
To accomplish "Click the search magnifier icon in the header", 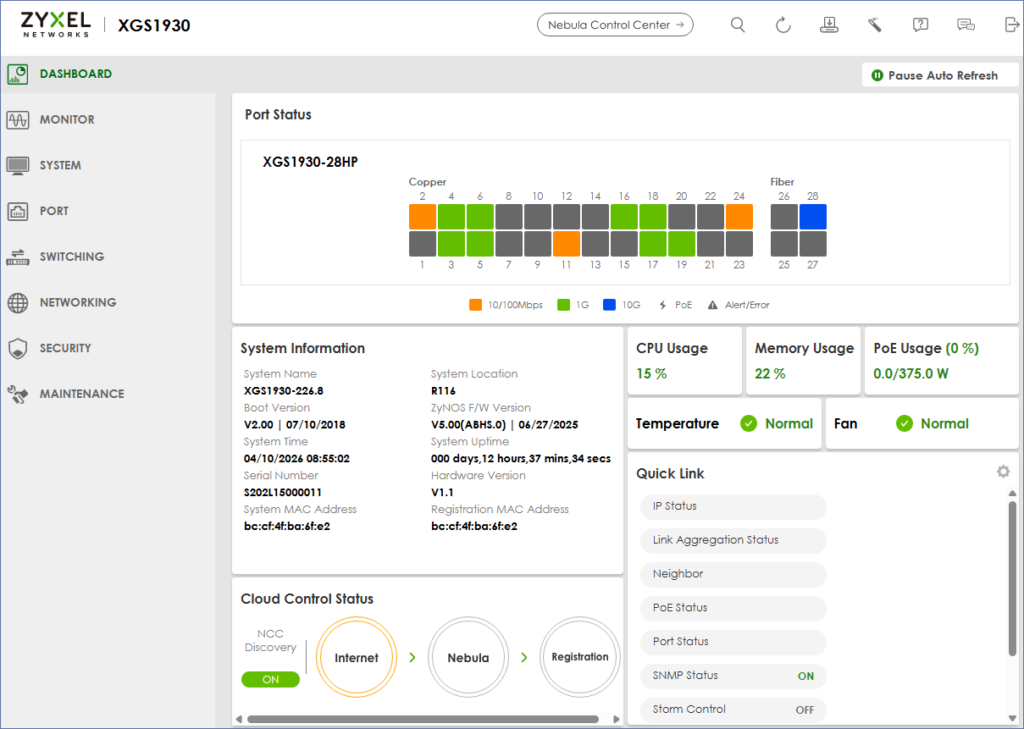I will [738, 25].
